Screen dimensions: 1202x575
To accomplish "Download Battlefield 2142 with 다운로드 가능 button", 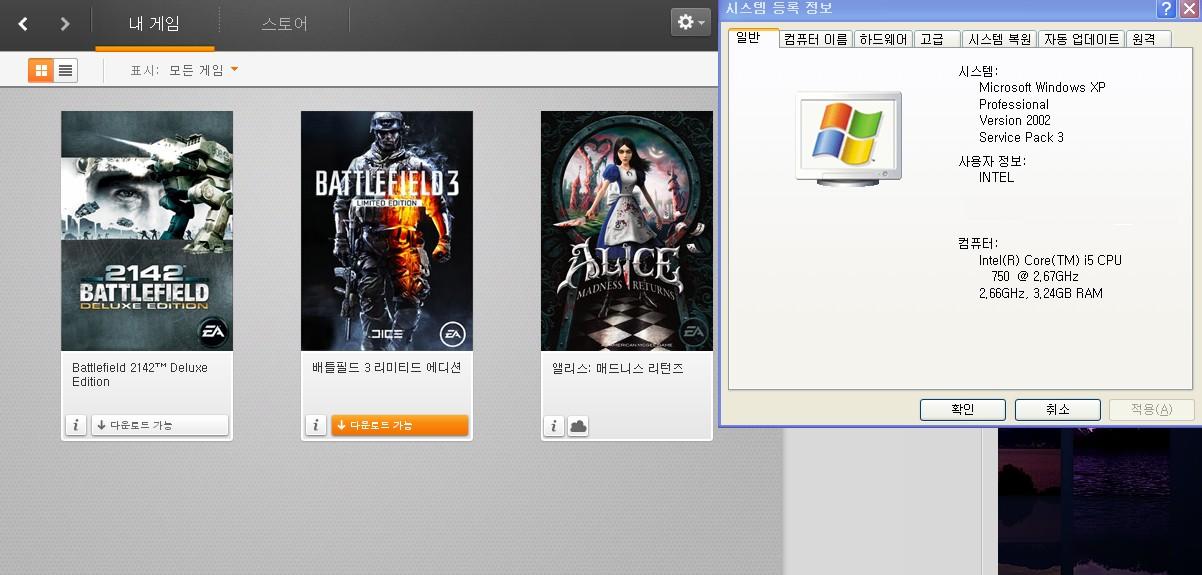I will click(160, 425).
